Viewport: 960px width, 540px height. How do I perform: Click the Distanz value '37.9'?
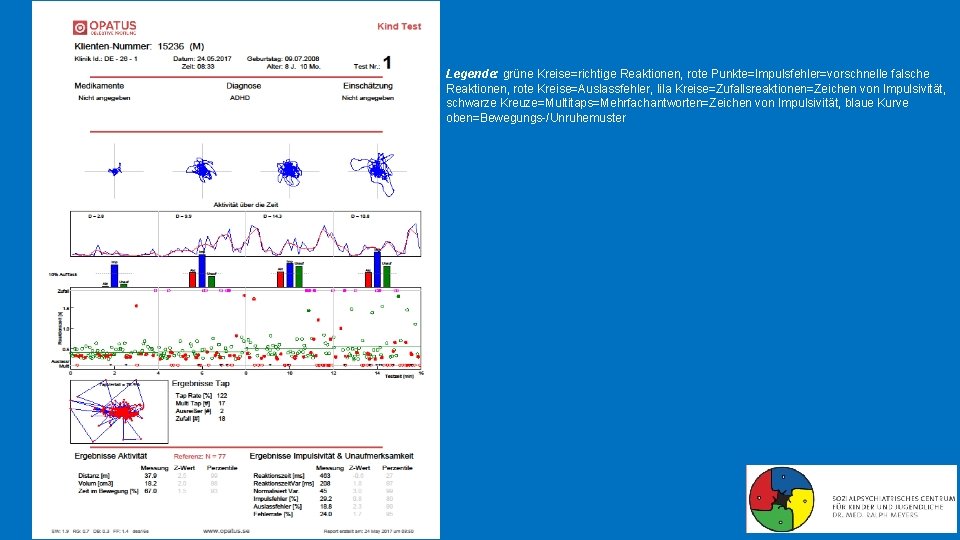pyautogui.click(x=151, y=476)
